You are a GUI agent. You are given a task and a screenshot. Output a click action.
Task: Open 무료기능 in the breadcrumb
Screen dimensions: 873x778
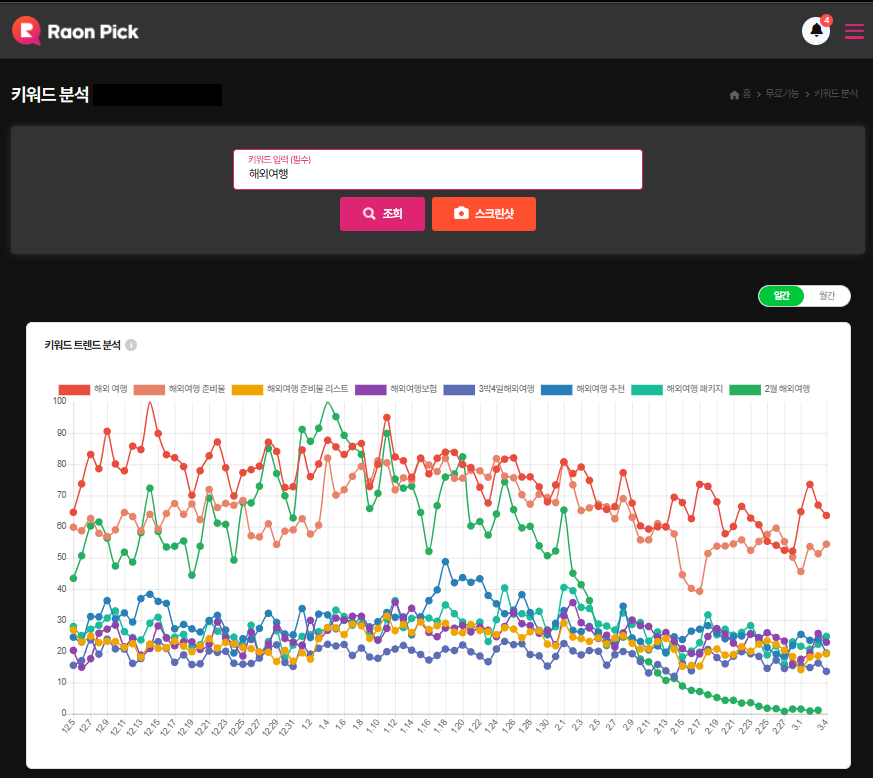click(x=781, y=95)
